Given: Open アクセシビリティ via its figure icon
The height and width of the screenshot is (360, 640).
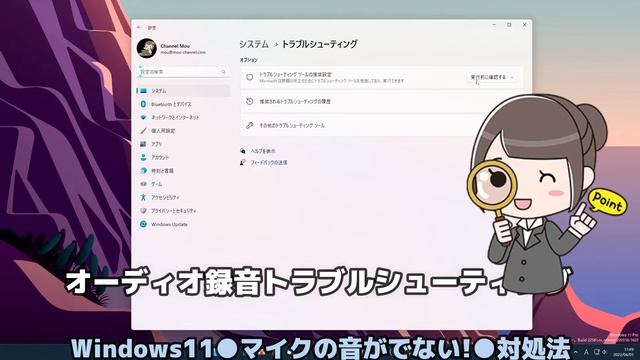Looking at the screenshot, I should click(143, 198).
